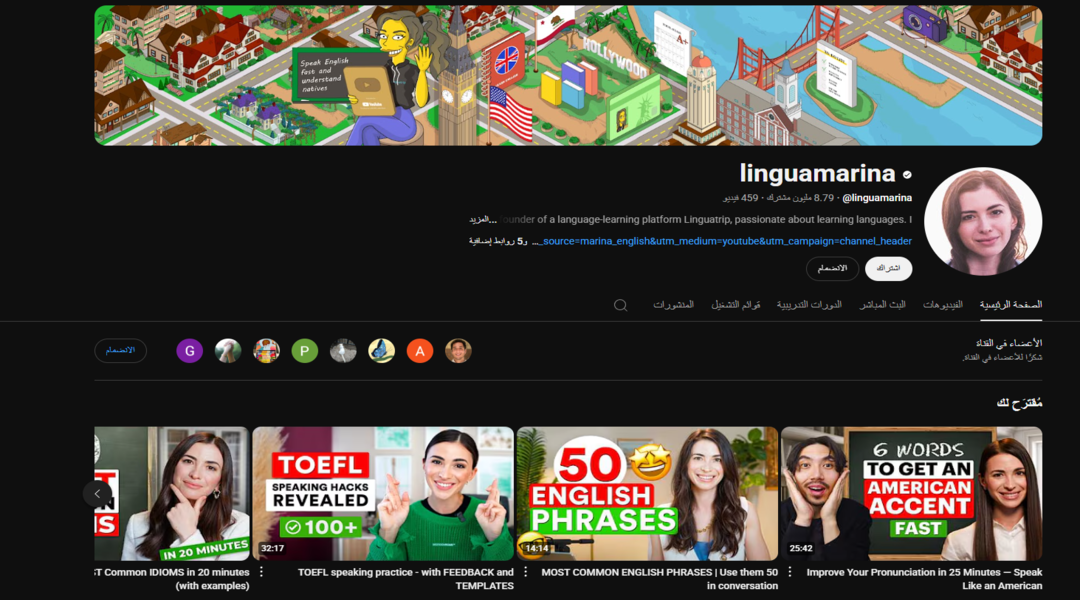Click the green P member avatar
The width and height of the screenshot is (1080, 600).
304,351
